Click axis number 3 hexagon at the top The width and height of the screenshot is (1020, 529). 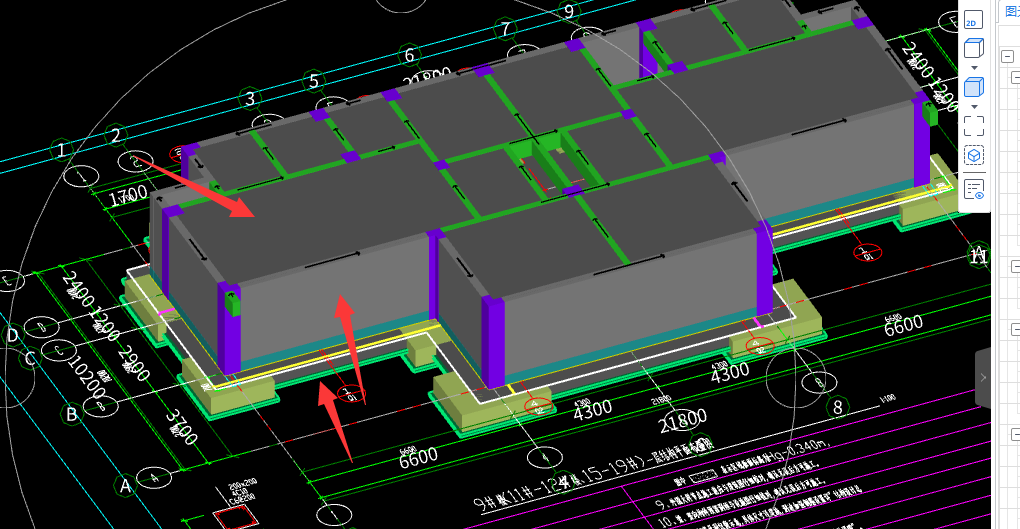pyautogui.click(x=250, y=99)
